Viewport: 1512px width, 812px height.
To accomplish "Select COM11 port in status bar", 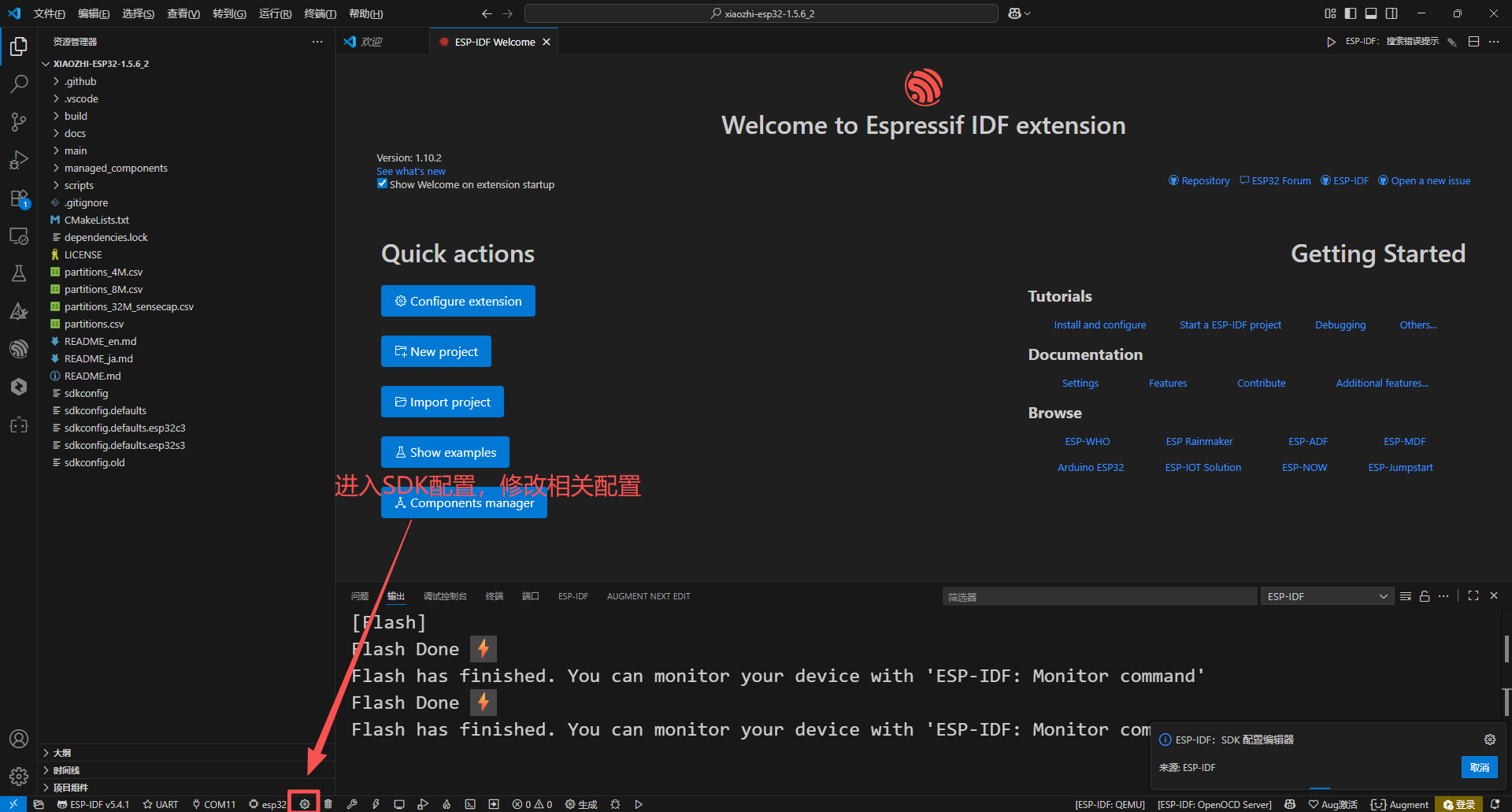I will (x=213, y=804).
